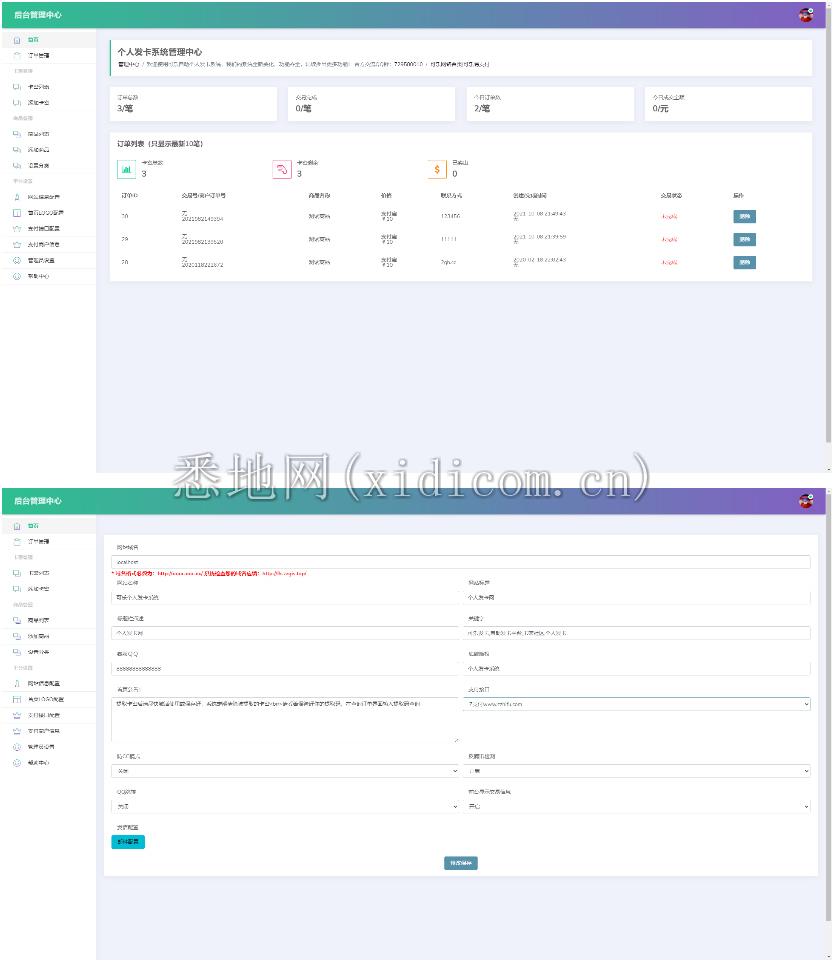Click the blue action button in the last order row
834x969 pixels.
point(744,263)
